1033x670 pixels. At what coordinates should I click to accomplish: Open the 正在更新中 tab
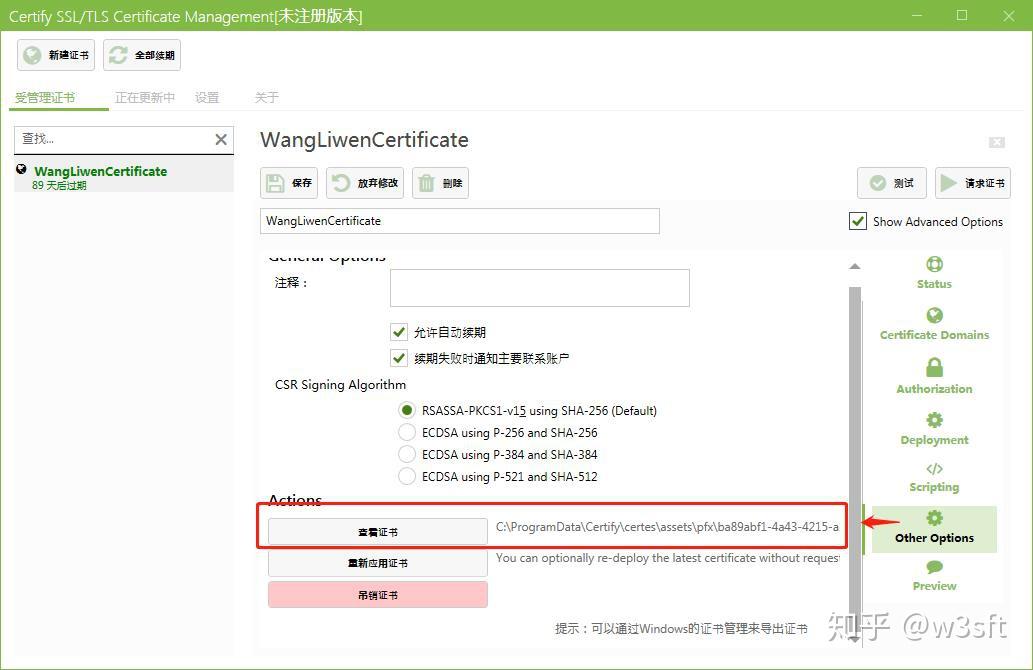(145, 98)
